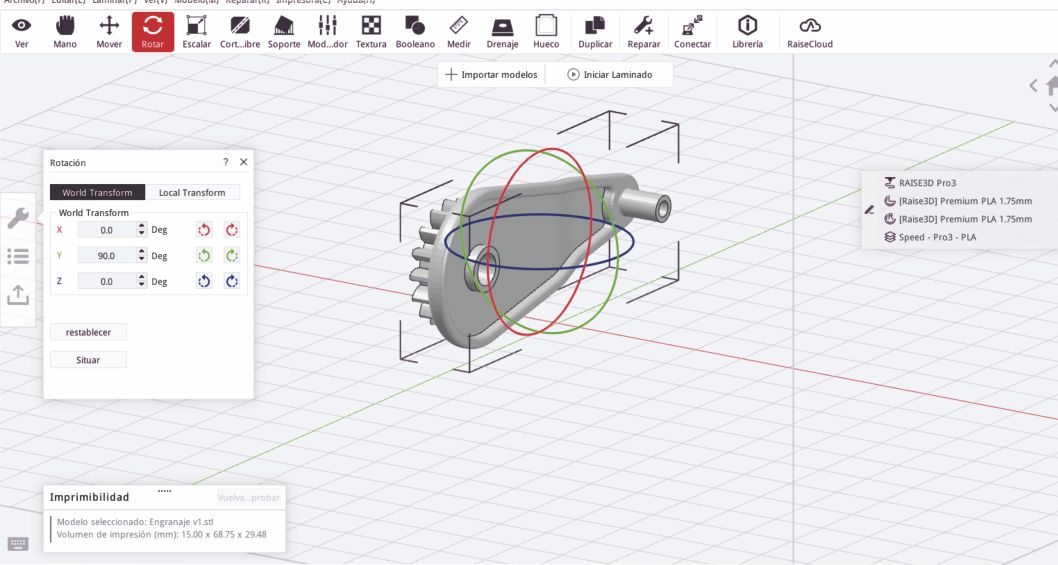Activate the Mano hand tool
The height and width of the screenshot is (565, 1058).
click(x=65, y=32)
